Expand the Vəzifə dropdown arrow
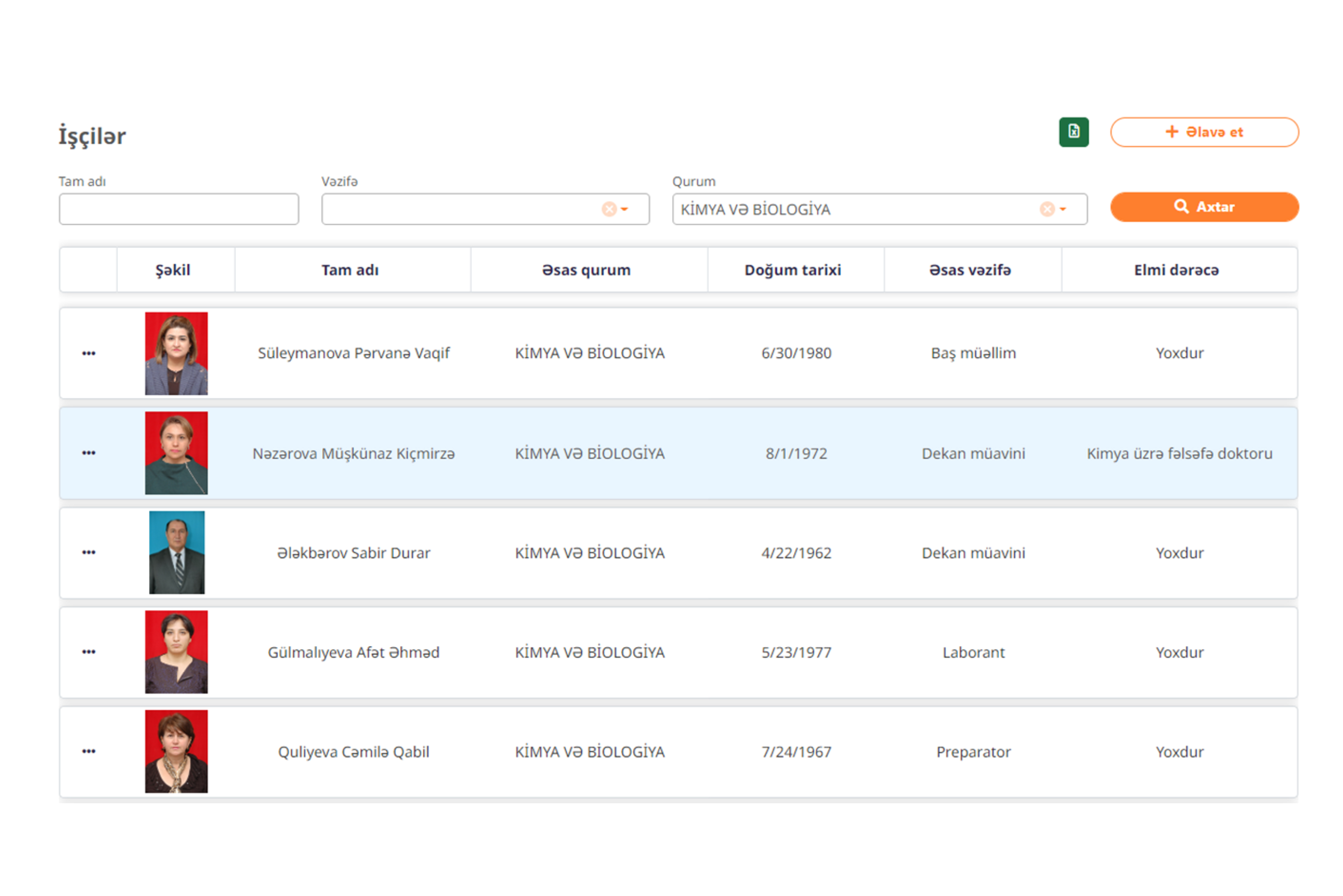1343x896 pixels. click(624, 209)
